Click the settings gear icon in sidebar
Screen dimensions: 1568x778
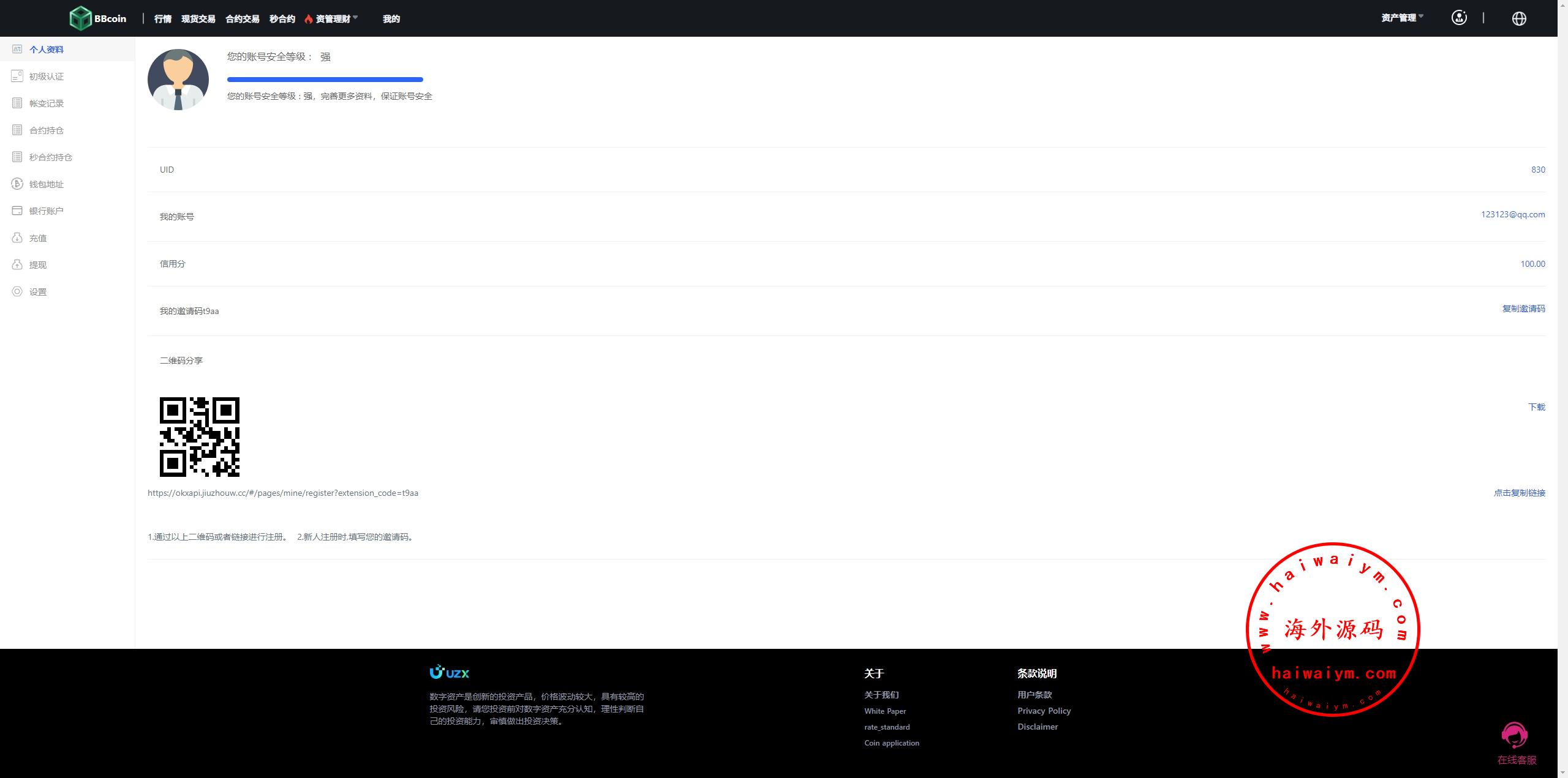coord(17,292)
